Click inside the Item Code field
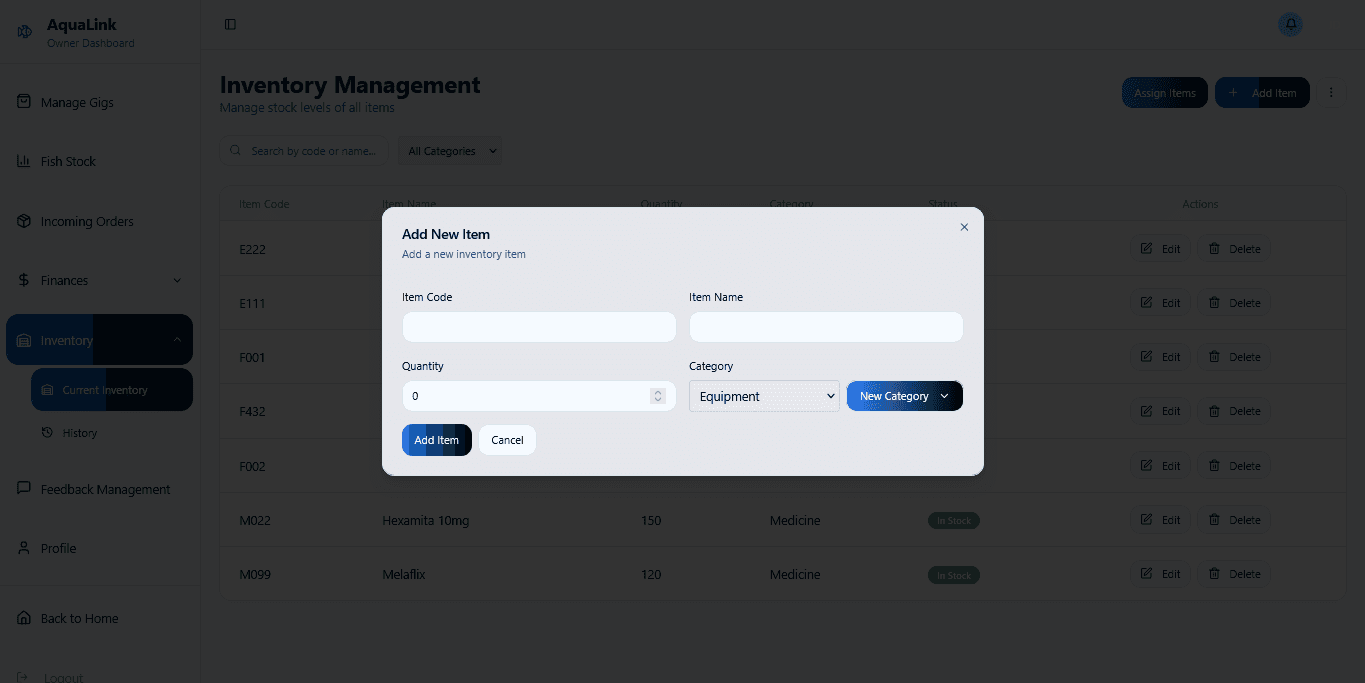Viewport: 1365px width, 683px height. point(538,327)
